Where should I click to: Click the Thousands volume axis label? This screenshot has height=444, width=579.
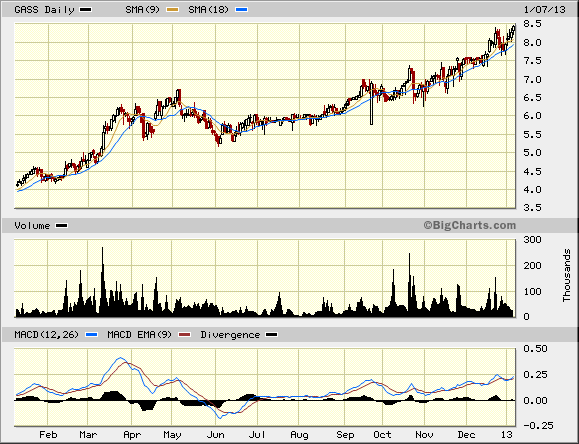point(566,276)
